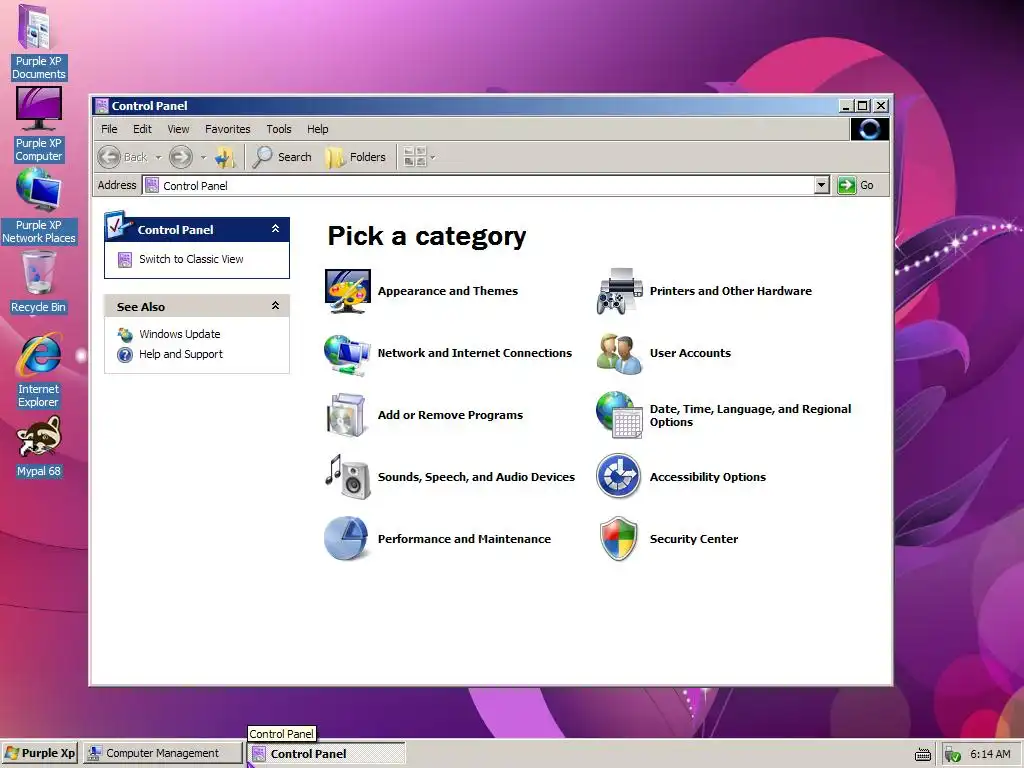Click Appearance and Themes text link
The width and height of the screenshot is (1024, 768).
click(x=448, y=291)
